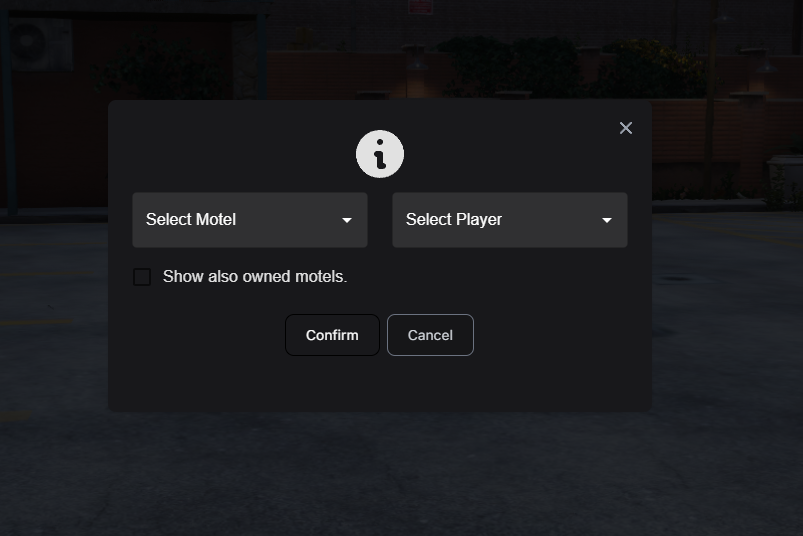This screenshot has height=536, width=803.
Task: Open the Select Motel dropdown
Action: tap(250, 220)
